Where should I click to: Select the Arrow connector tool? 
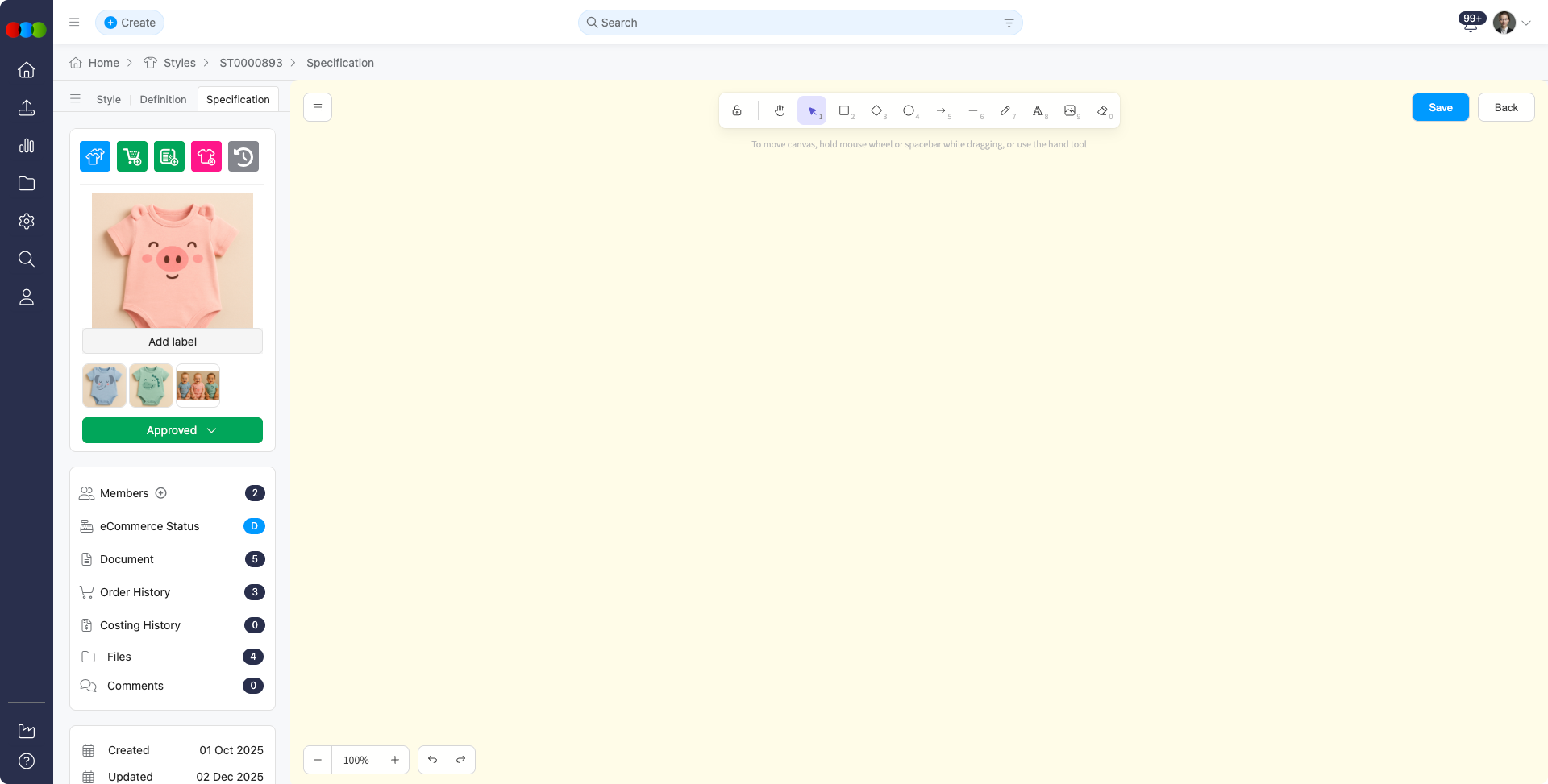(941, 110)
